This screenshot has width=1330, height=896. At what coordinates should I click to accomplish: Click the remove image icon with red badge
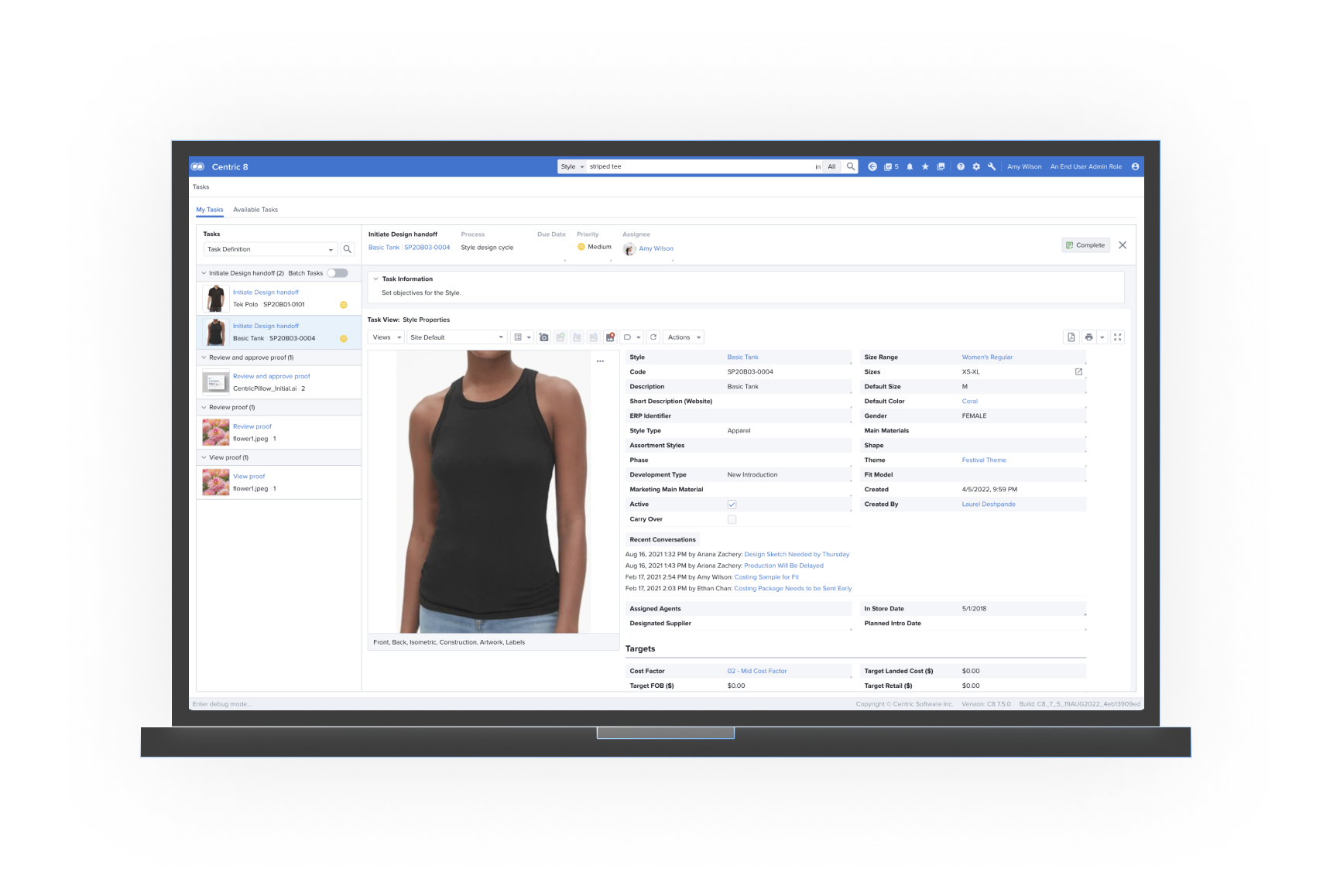point(610,337)
